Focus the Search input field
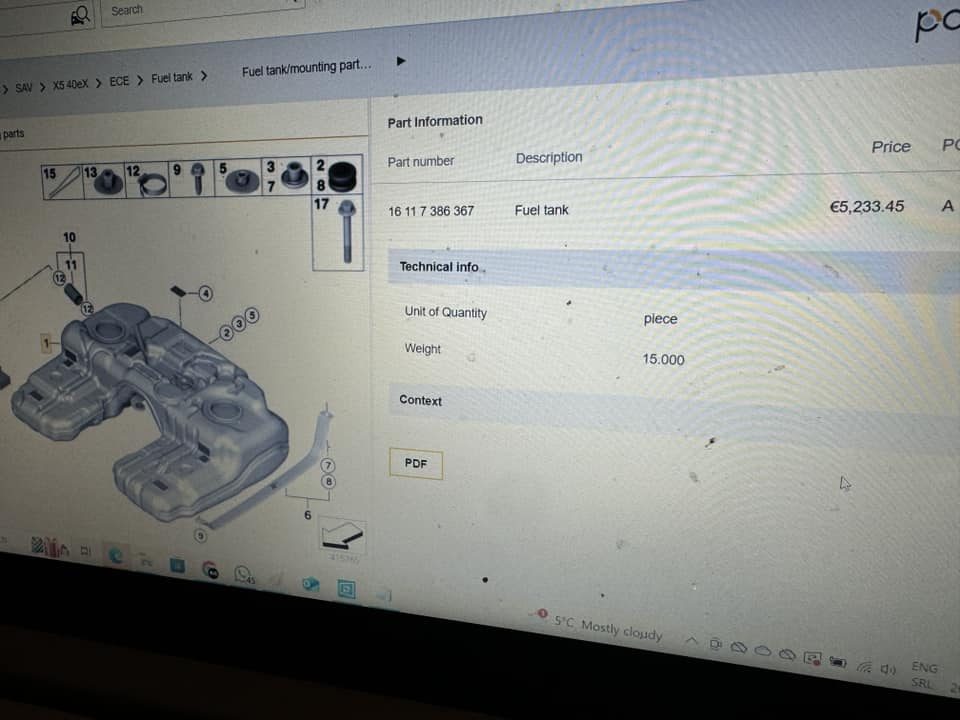 [202, 10]
